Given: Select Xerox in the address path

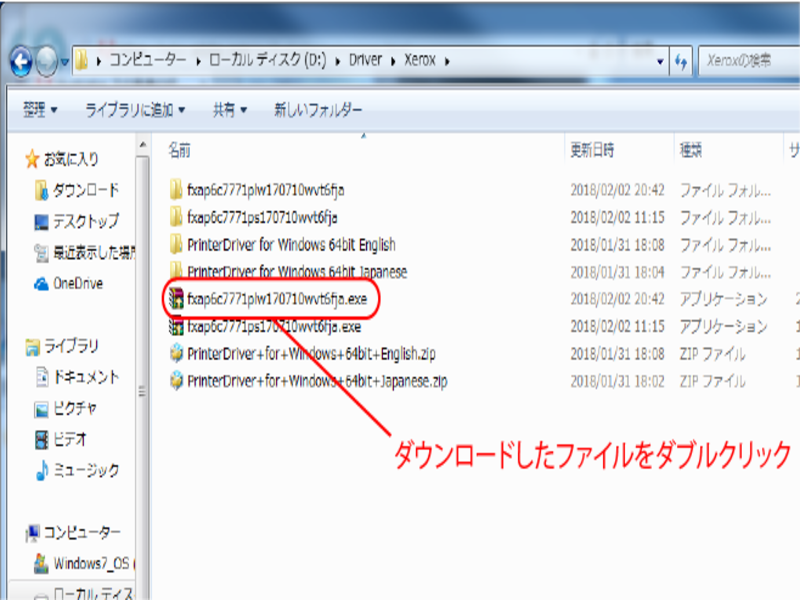Looking at the screenshot, I should [x=420, y=60].
